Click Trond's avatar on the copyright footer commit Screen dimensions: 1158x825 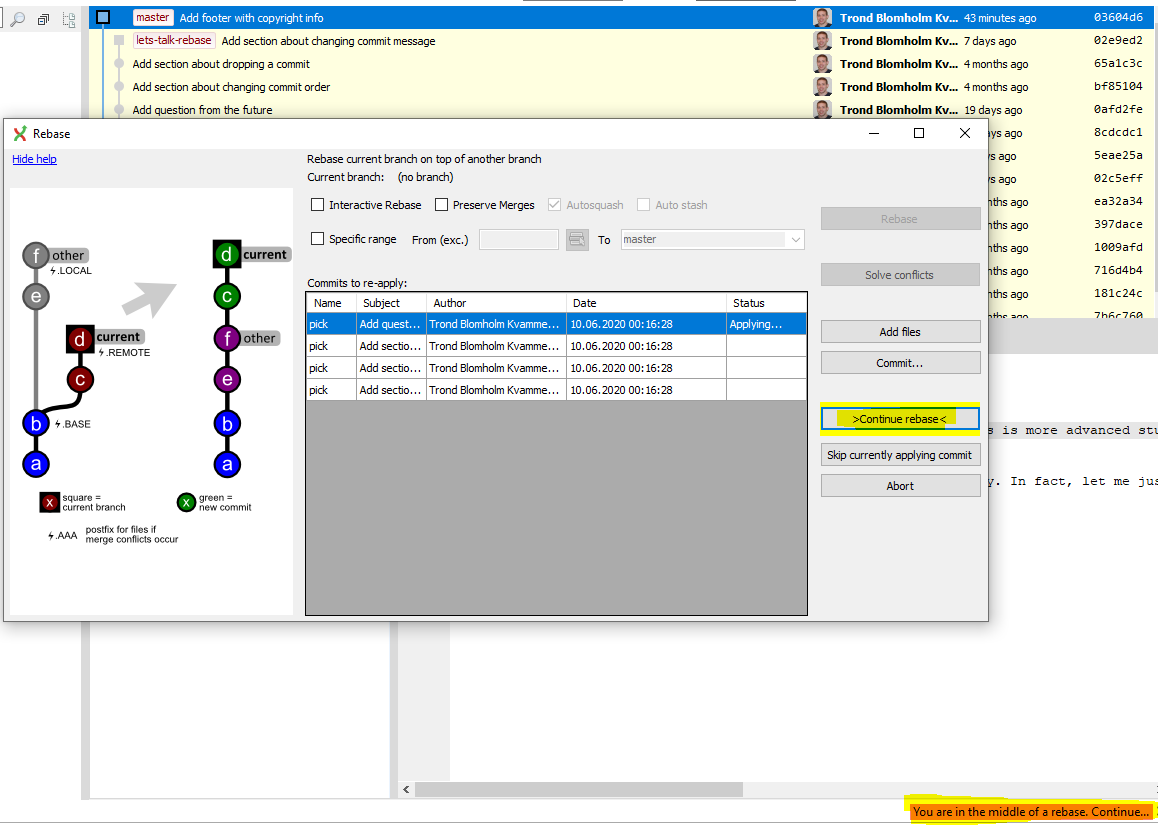click(x=821, y=17)
